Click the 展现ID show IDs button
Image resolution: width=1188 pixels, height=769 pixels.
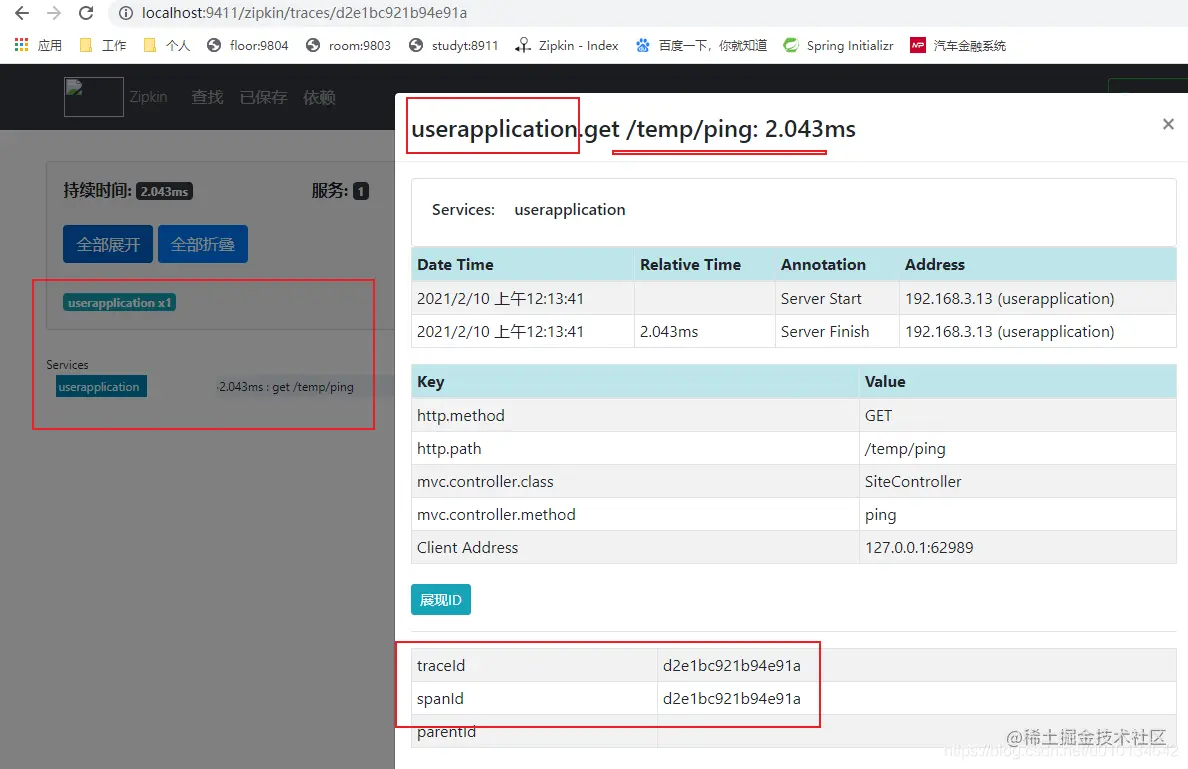point(441,599)
